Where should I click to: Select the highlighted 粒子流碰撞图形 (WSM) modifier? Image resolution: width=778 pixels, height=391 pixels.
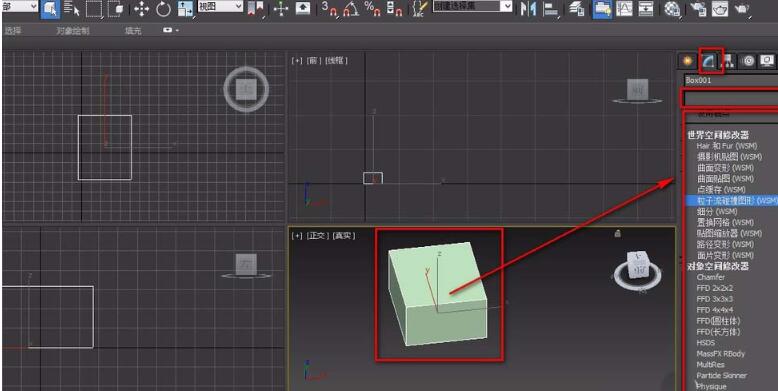pyautogui.click(x=732, y=200)
